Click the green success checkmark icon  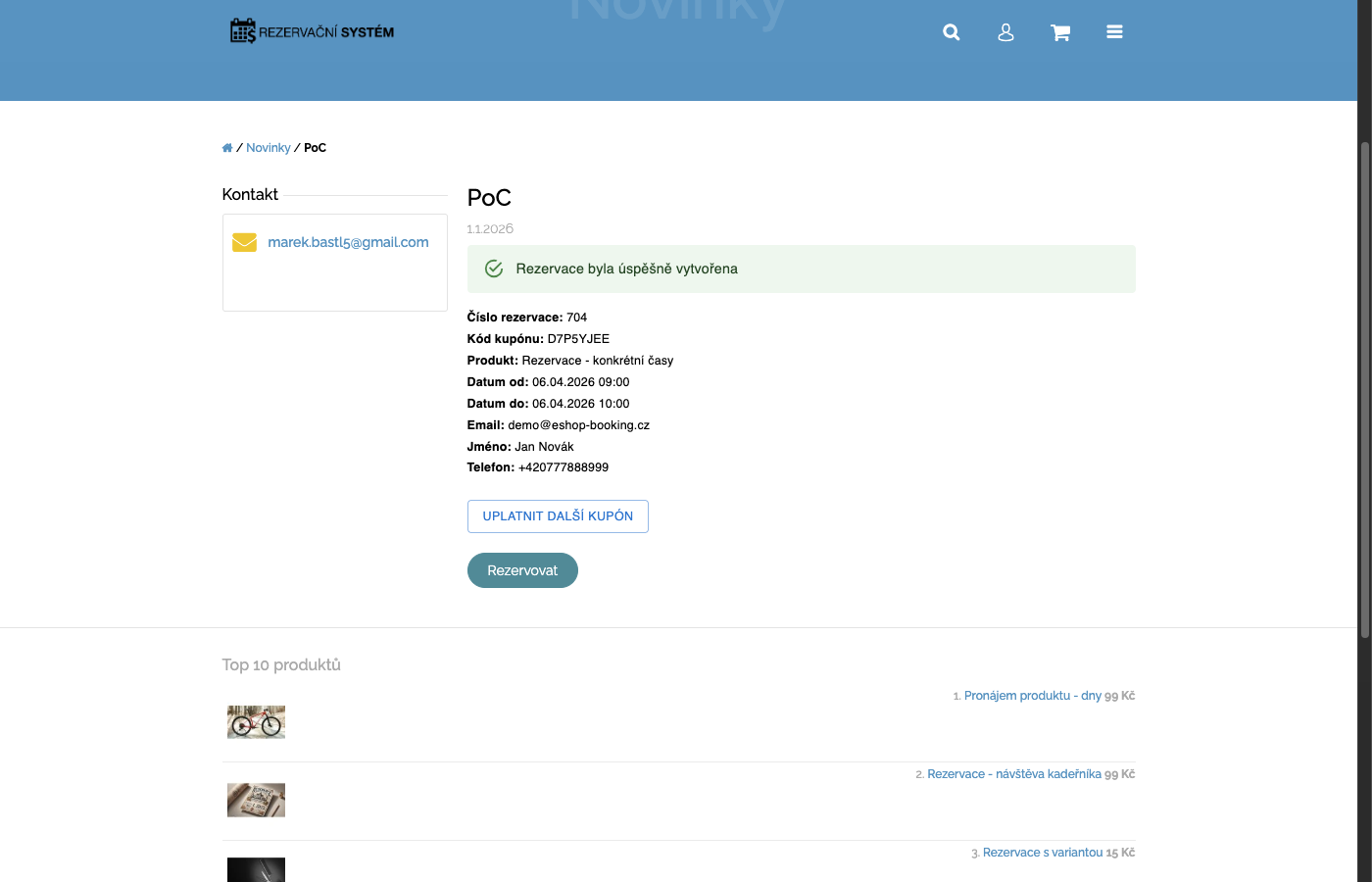coord(494,269)
